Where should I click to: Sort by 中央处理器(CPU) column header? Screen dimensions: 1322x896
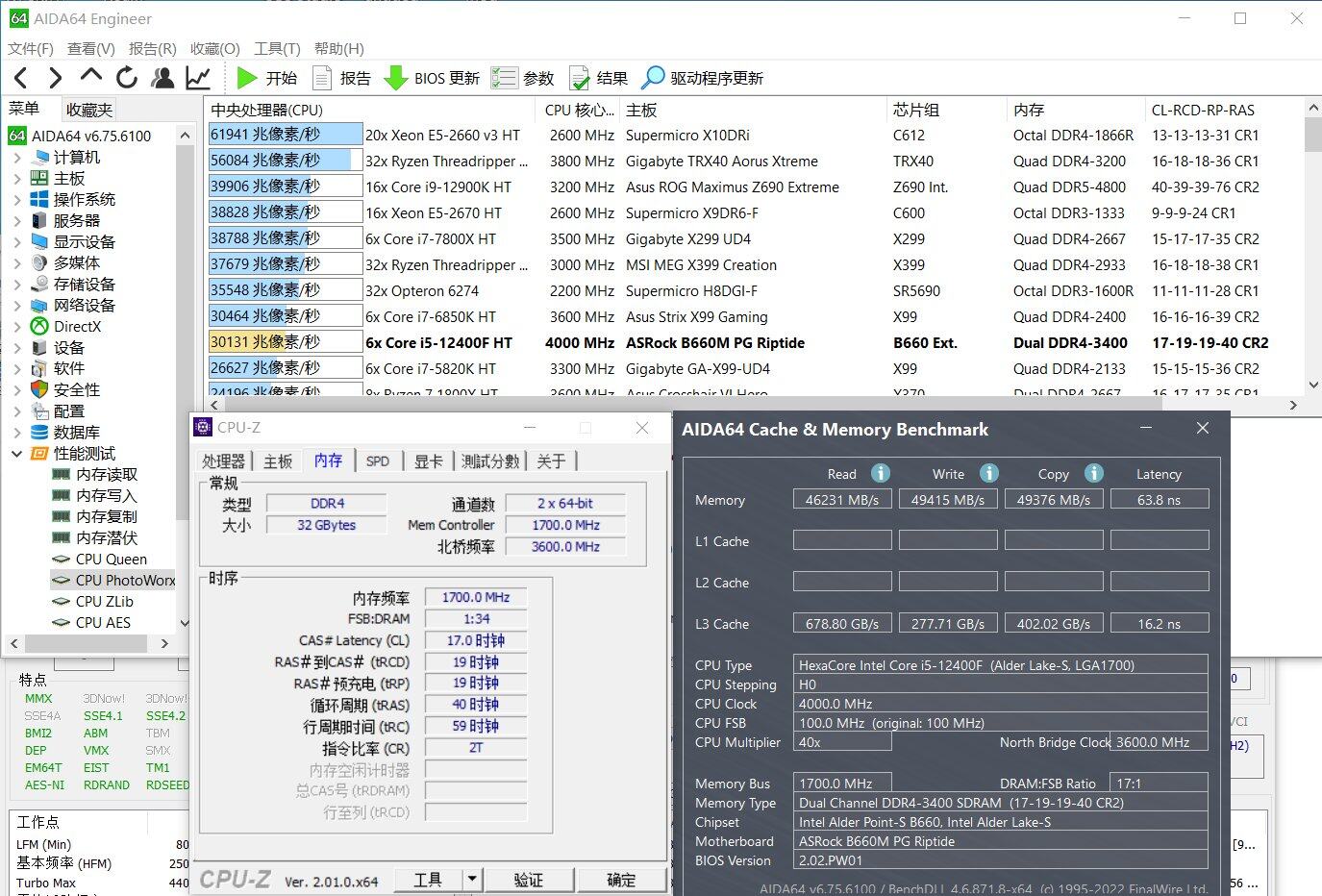369,110
